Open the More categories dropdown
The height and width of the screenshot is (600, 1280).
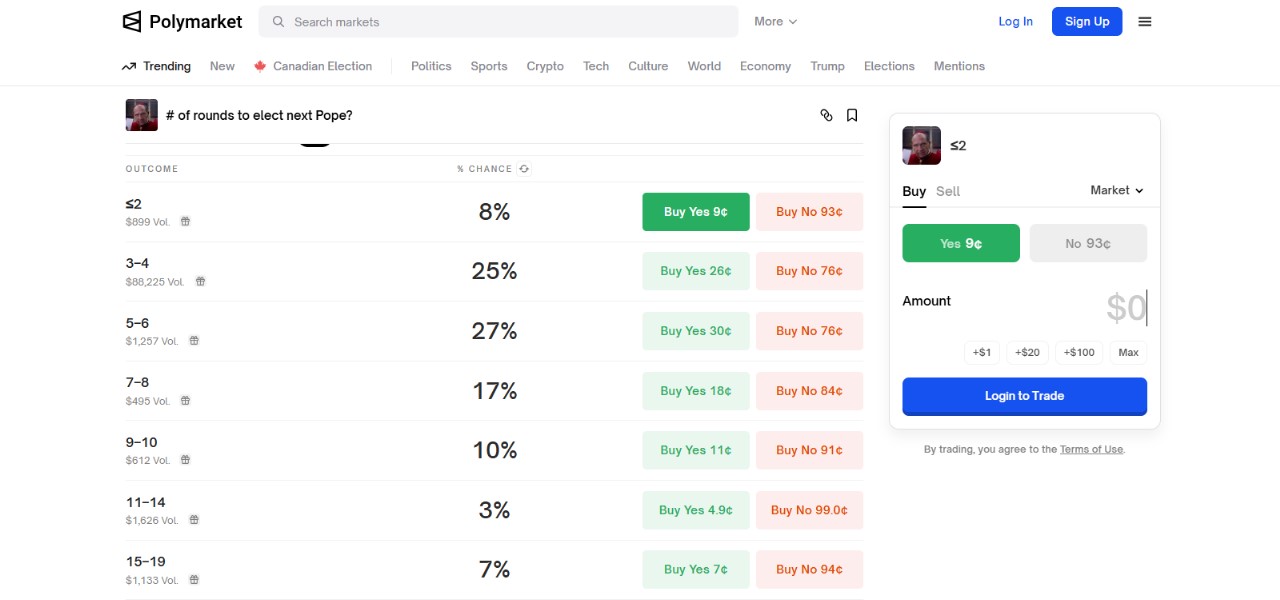click(x=775, y=21)
